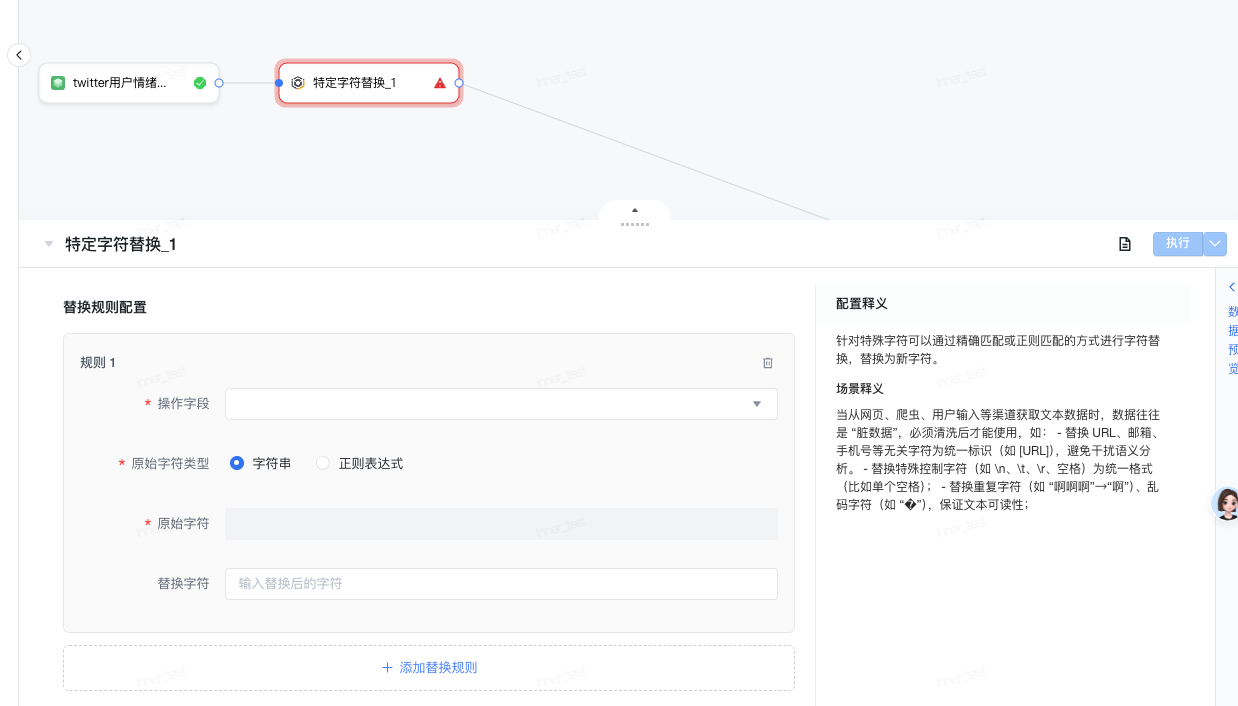Click the green success check status icon
Screen dimensions: 1238x706
point(200,83)
